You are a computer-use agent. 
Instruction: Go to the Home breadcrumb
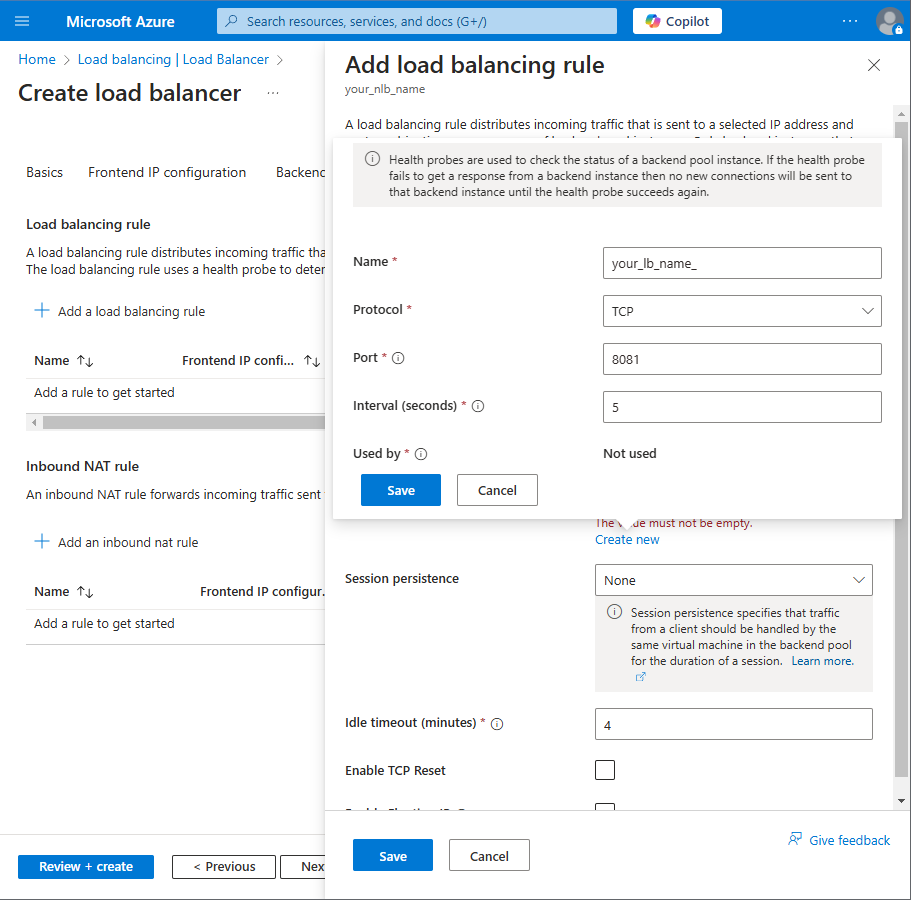[x=37, y=60]
